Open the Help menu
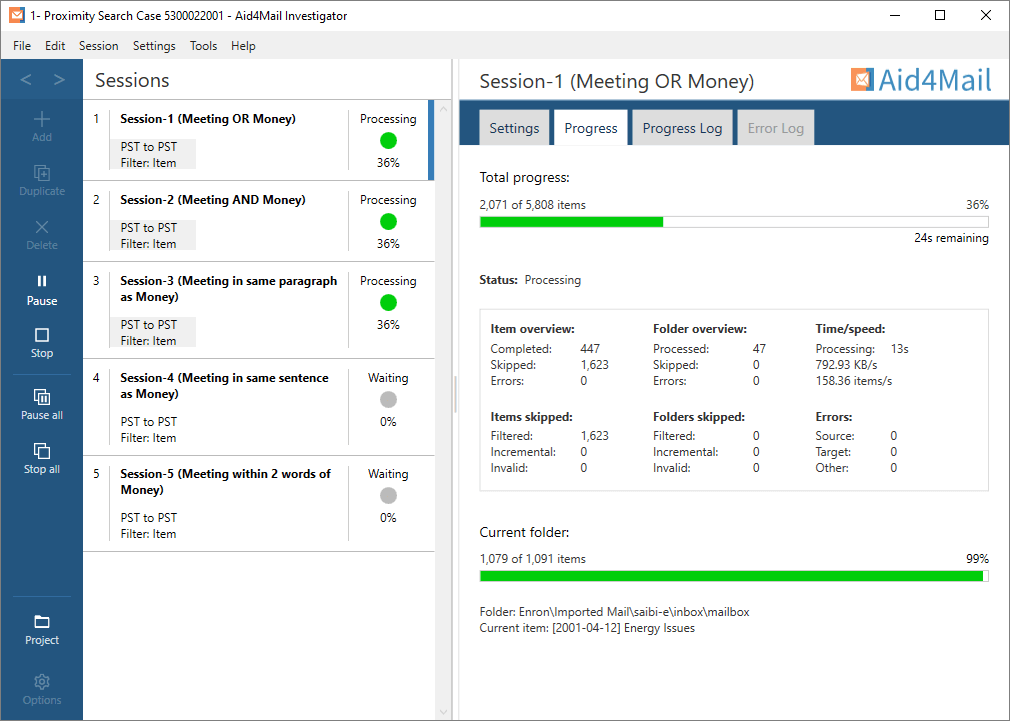Screen dimensions: 1010x721 click(243, 46)
